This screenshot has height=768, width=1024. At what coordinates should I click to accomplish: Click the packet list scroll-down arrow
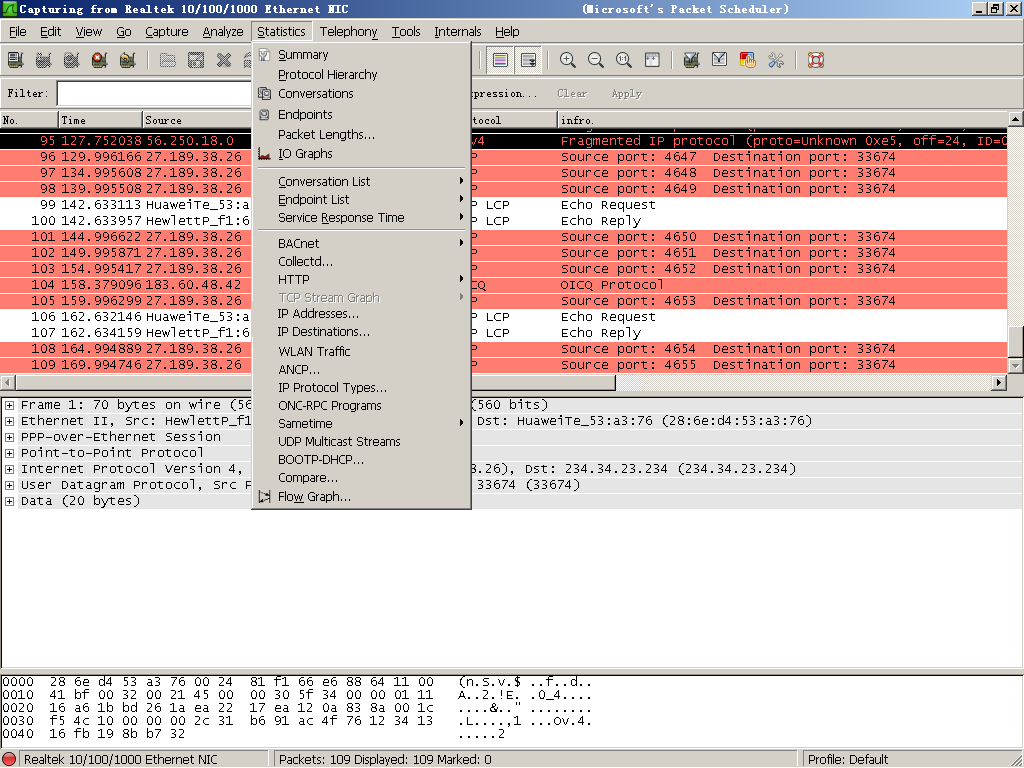point(1016,366)
